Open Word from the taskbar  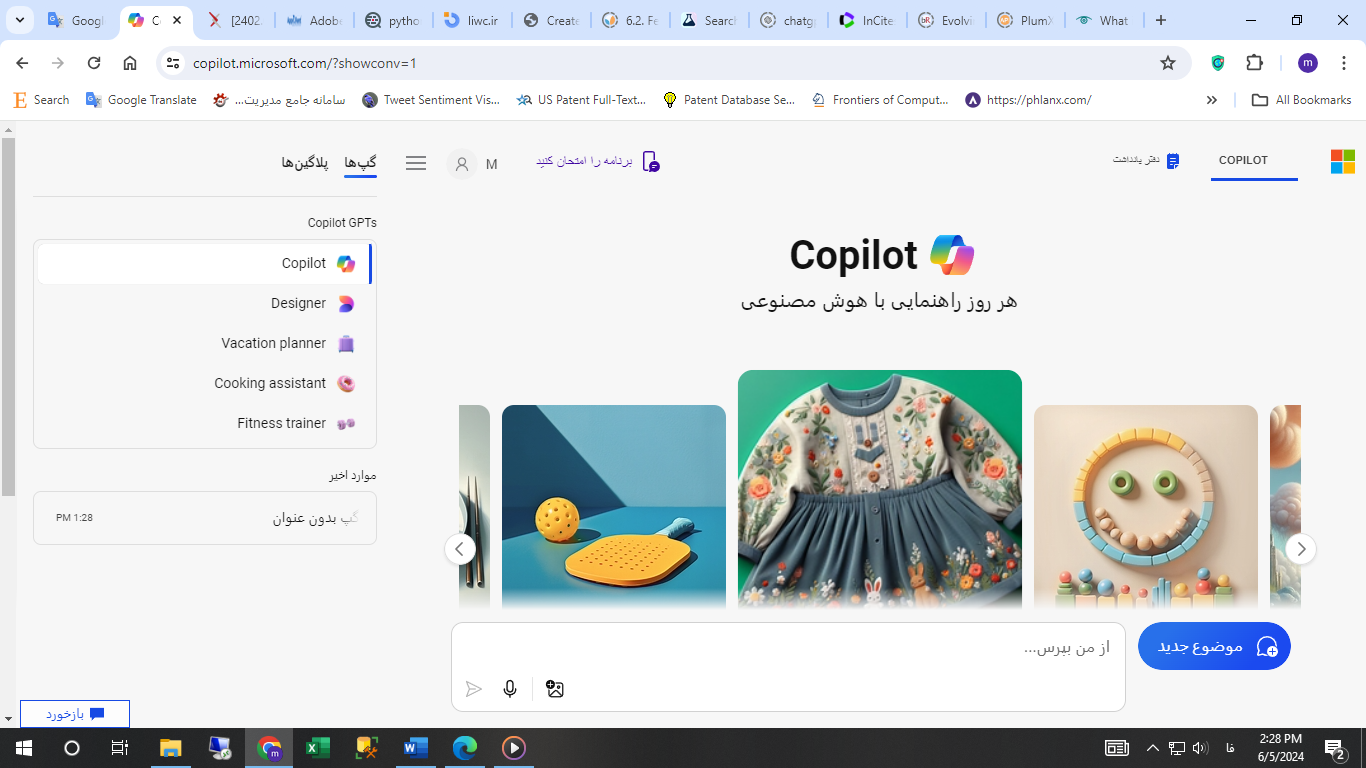pos(416,747)
